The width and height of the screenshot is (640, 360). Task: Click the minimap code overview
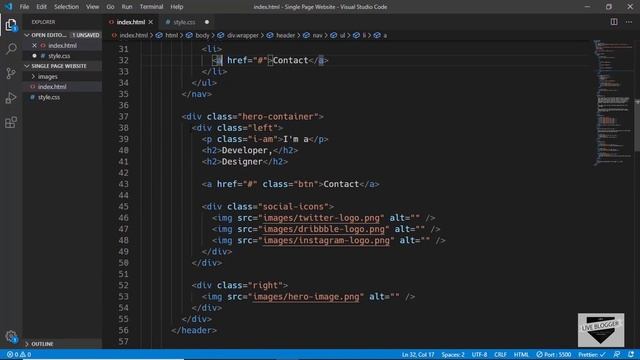612,102
